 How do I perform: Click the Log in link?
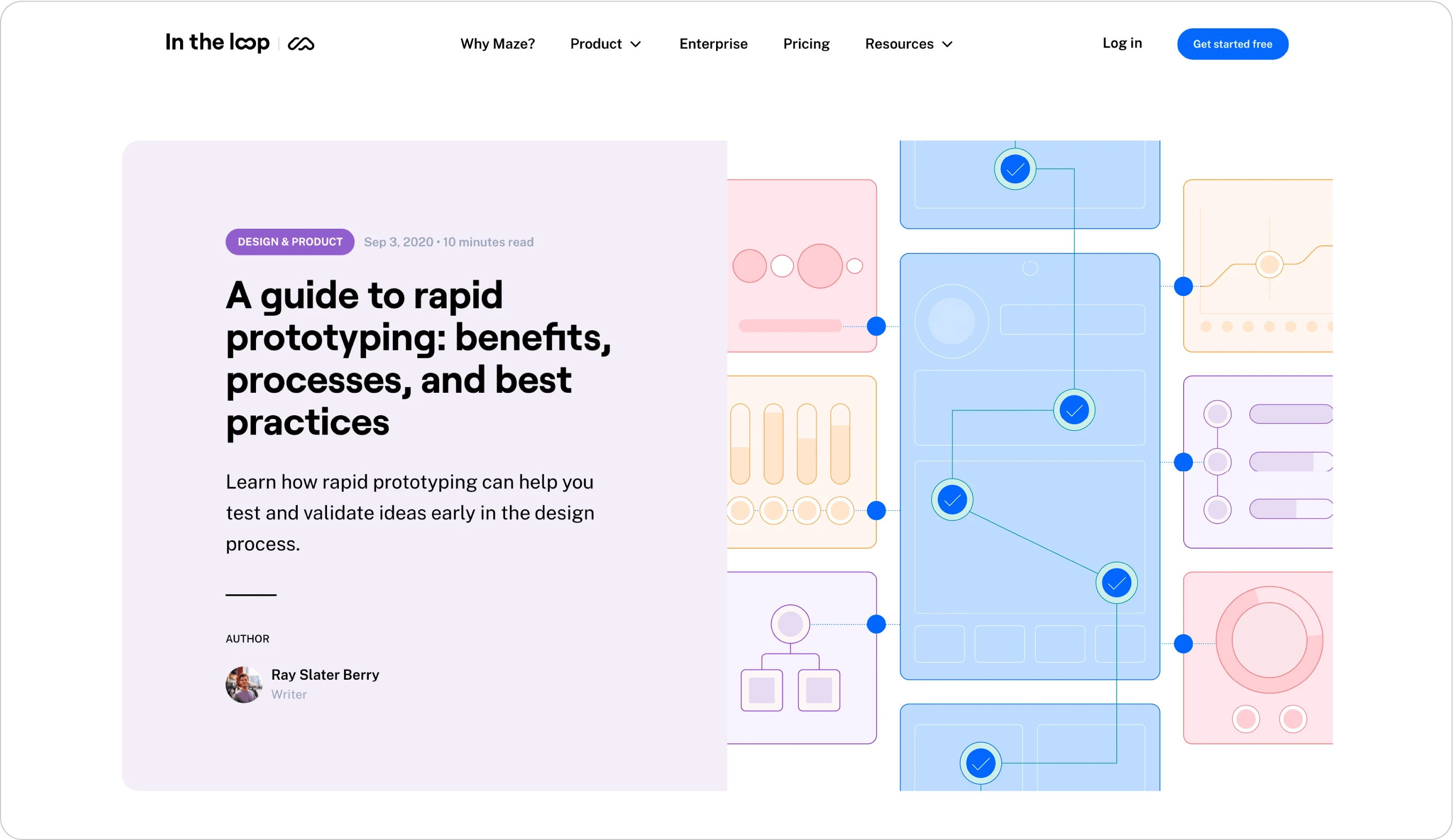1123,43
